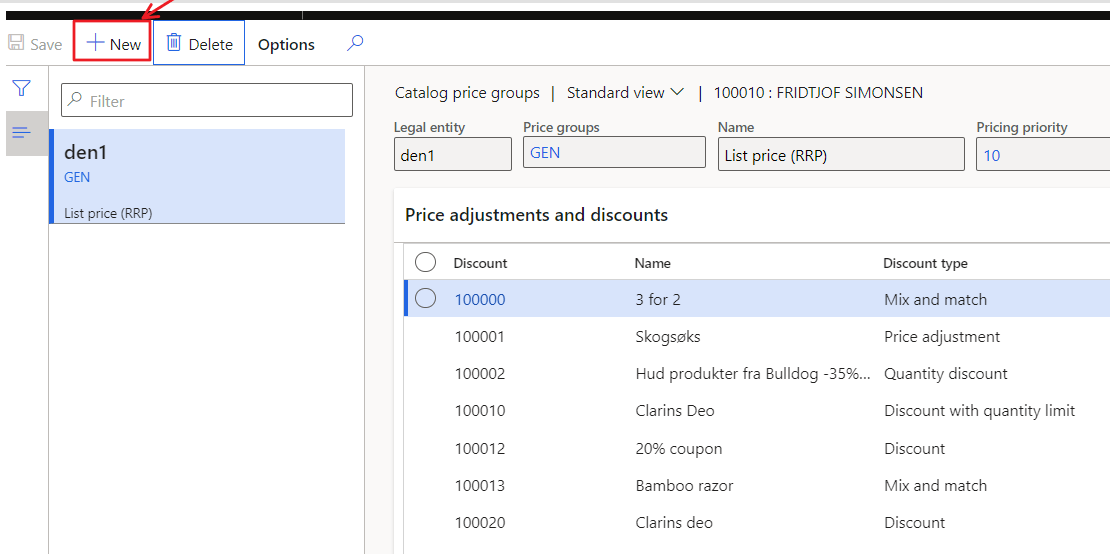Toggle the select-all circle in grid header
1110x554 pixels.
[x=426, y=262]
